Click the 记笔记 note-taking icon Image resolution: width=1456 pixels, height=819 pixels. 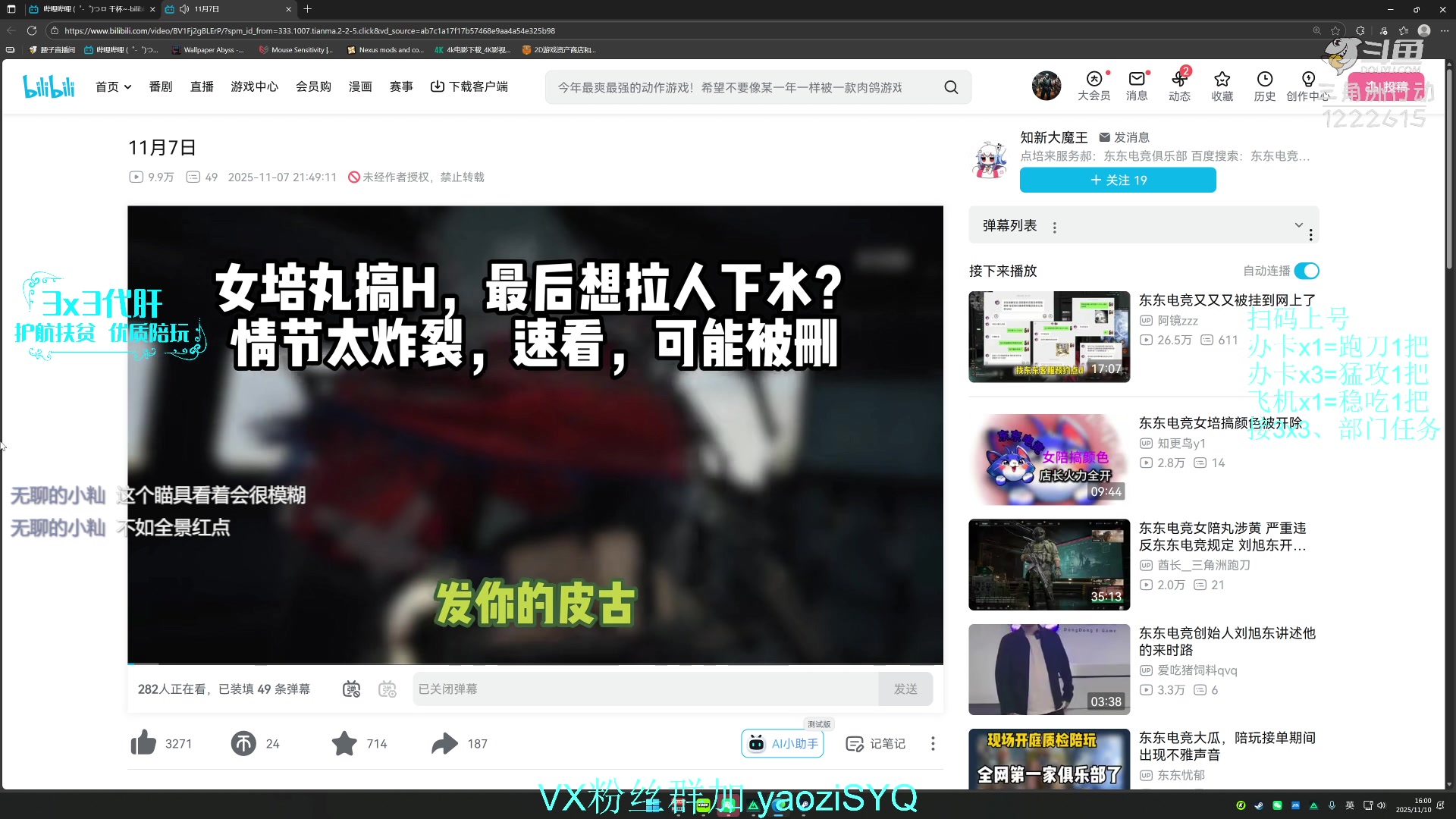point(876,743)
